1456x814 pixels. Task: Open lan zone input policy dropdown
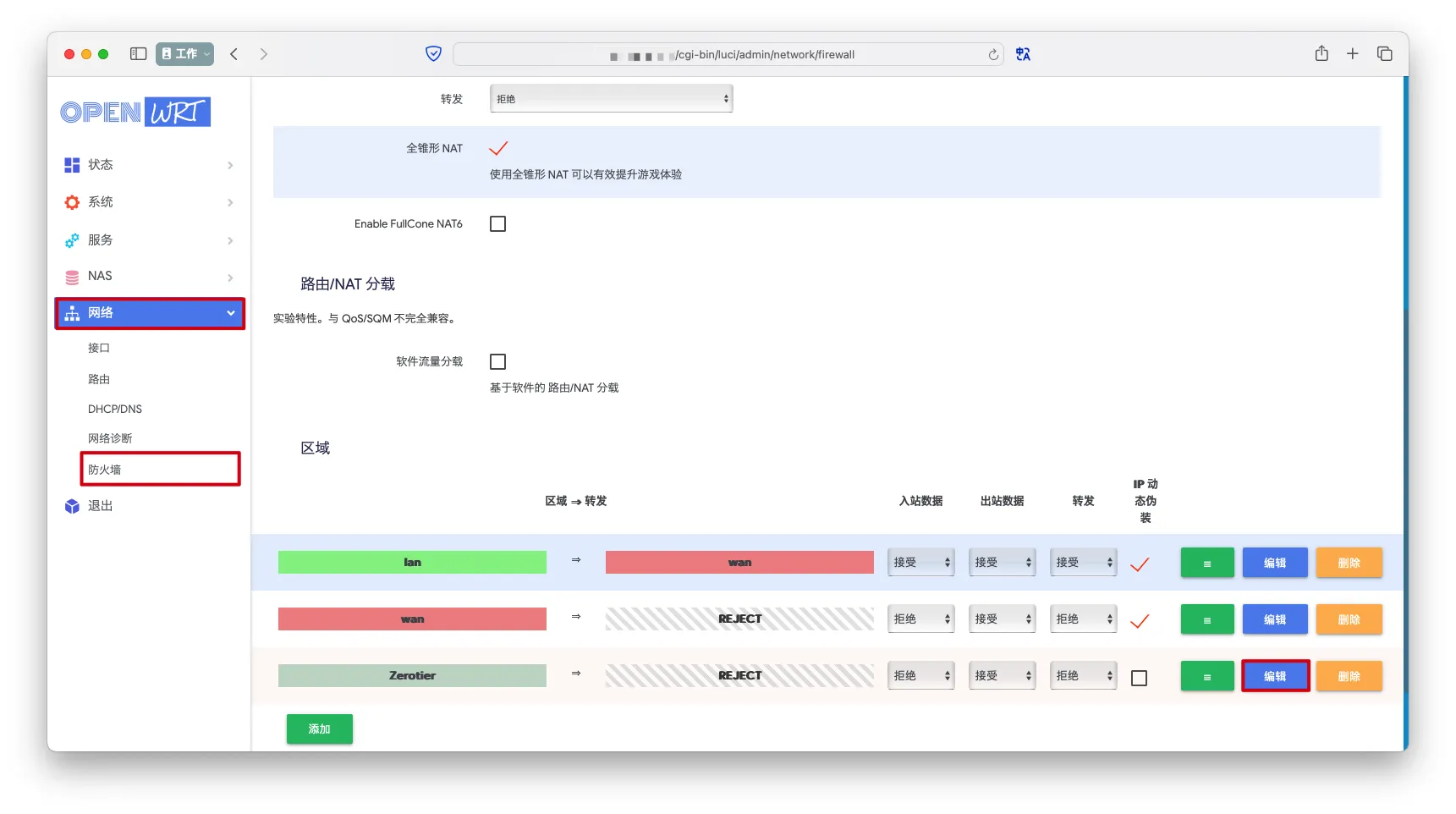[x=920, y=563]
